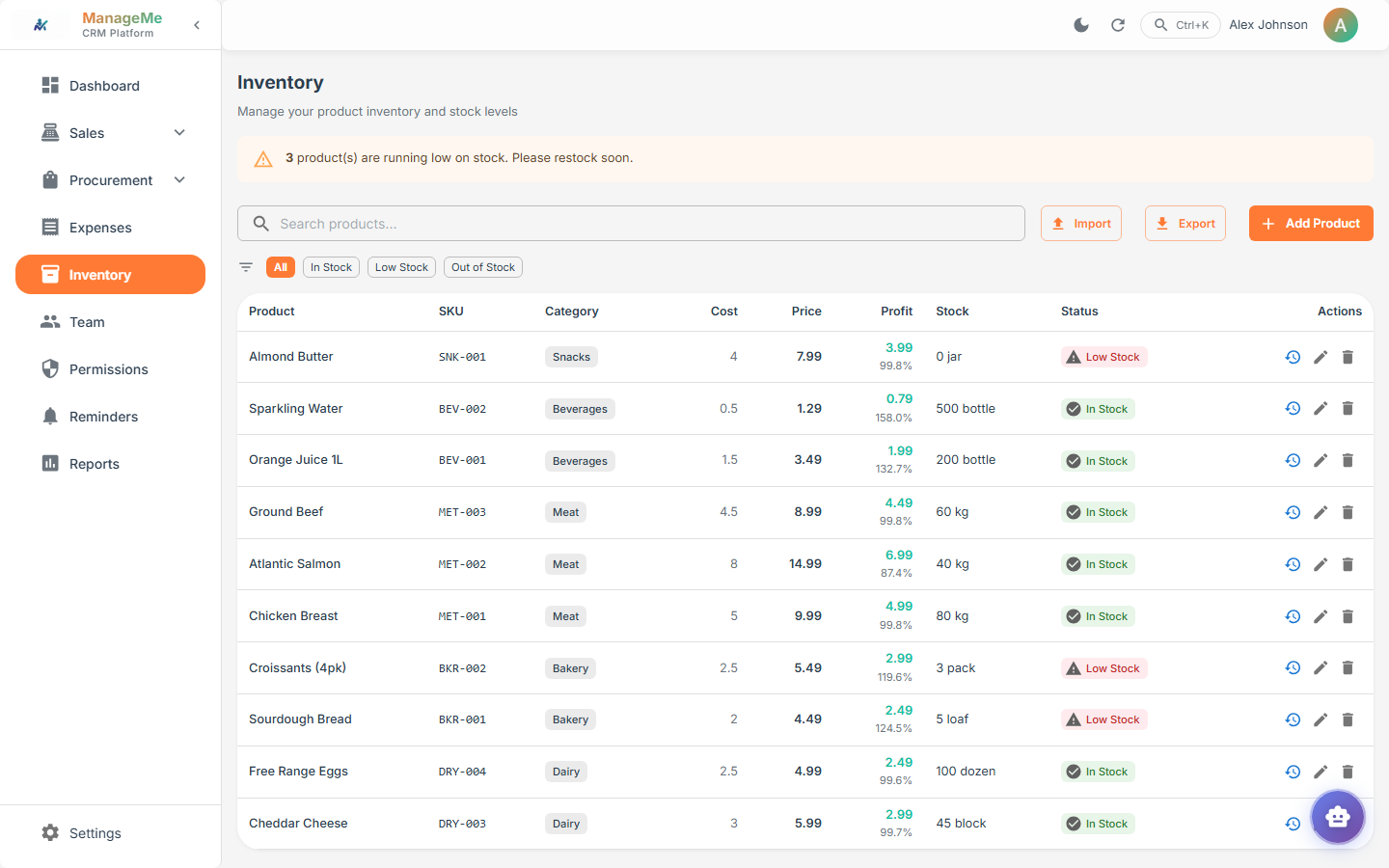1389x868 pixels.
Task: Click the Add Product button
Action: pos(1311,223)
